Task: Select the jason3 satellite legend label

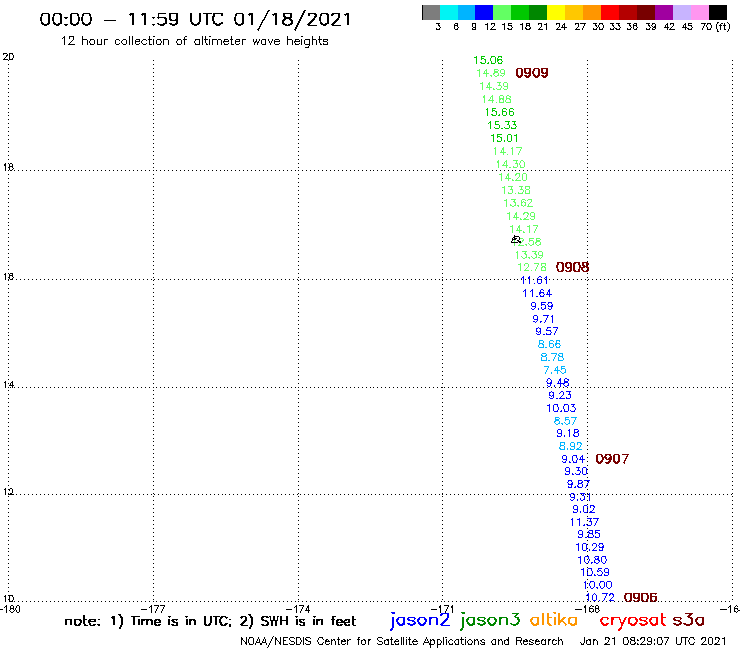Action: pos(490,620)
